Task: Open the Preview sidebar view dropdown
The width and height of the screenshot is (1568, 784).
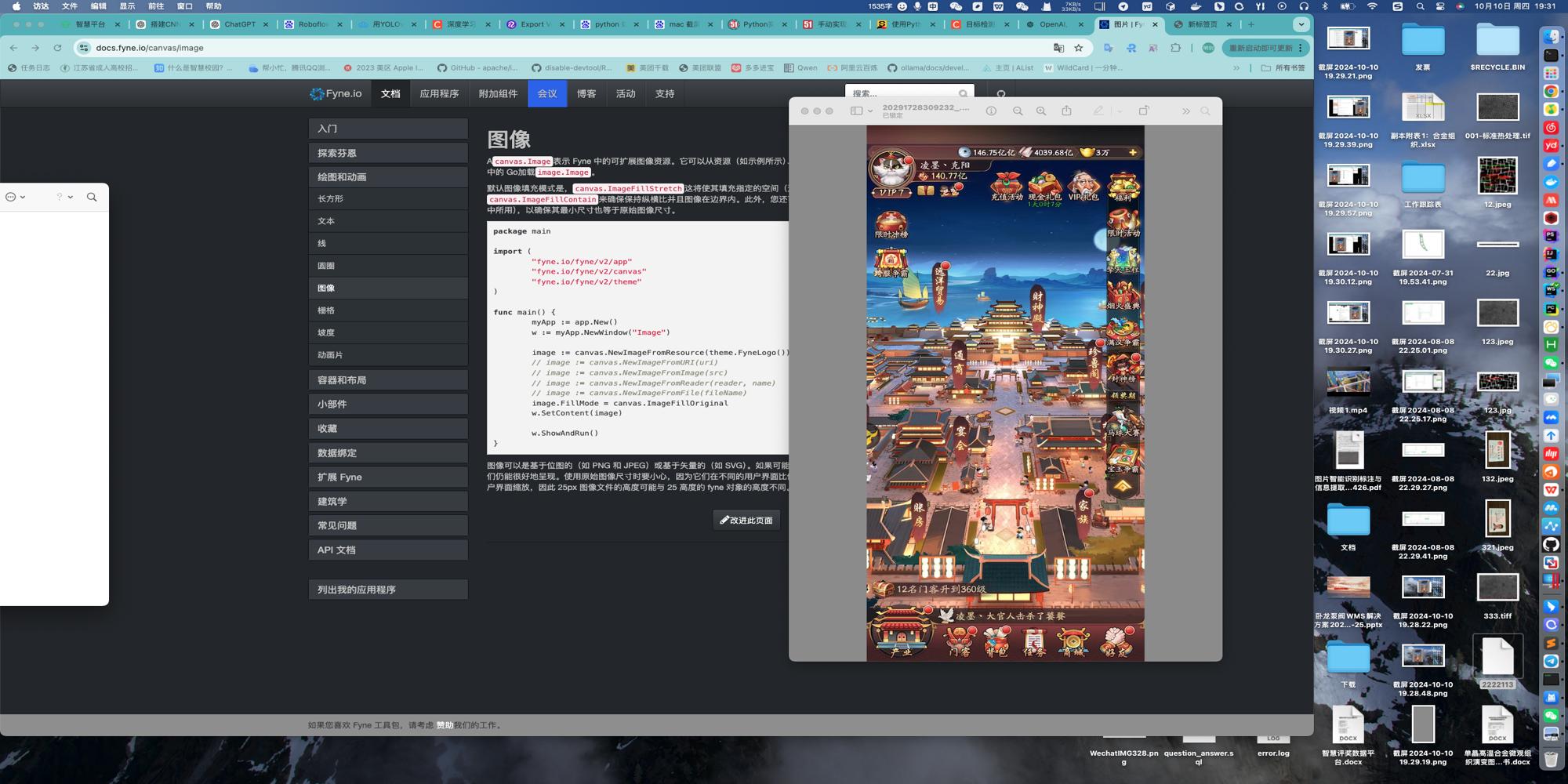Action: pos(862,111)
